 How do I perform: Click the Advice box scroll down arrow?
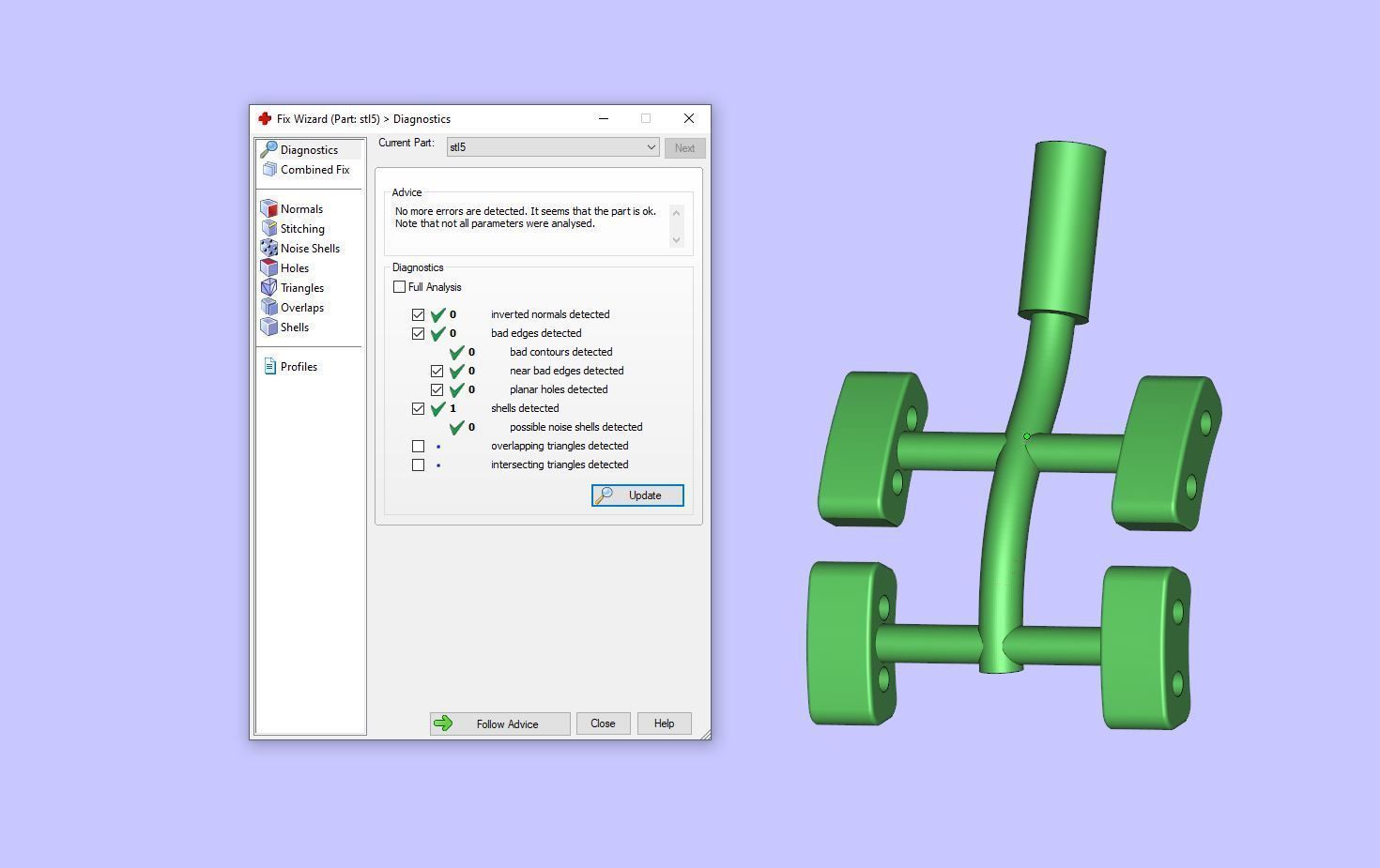pyautogui.click(x=676, y=240)
